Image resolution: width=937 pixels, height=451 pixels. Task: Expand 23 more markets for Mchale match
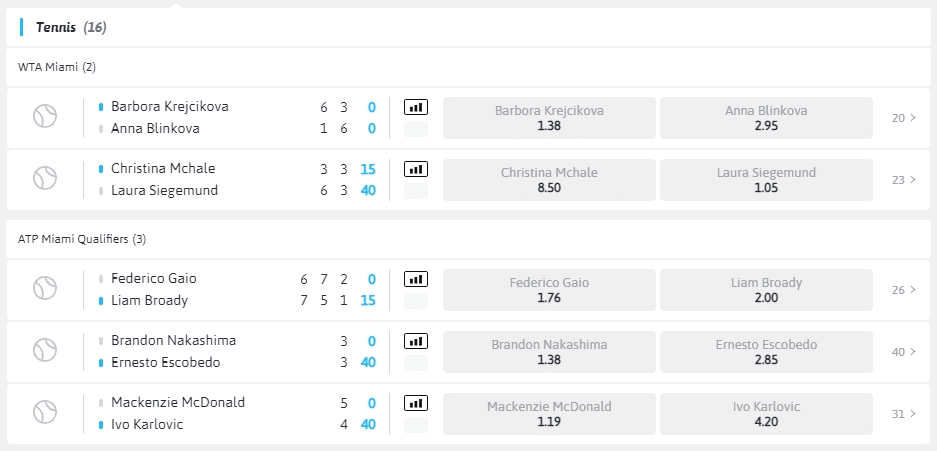[903, 180]
